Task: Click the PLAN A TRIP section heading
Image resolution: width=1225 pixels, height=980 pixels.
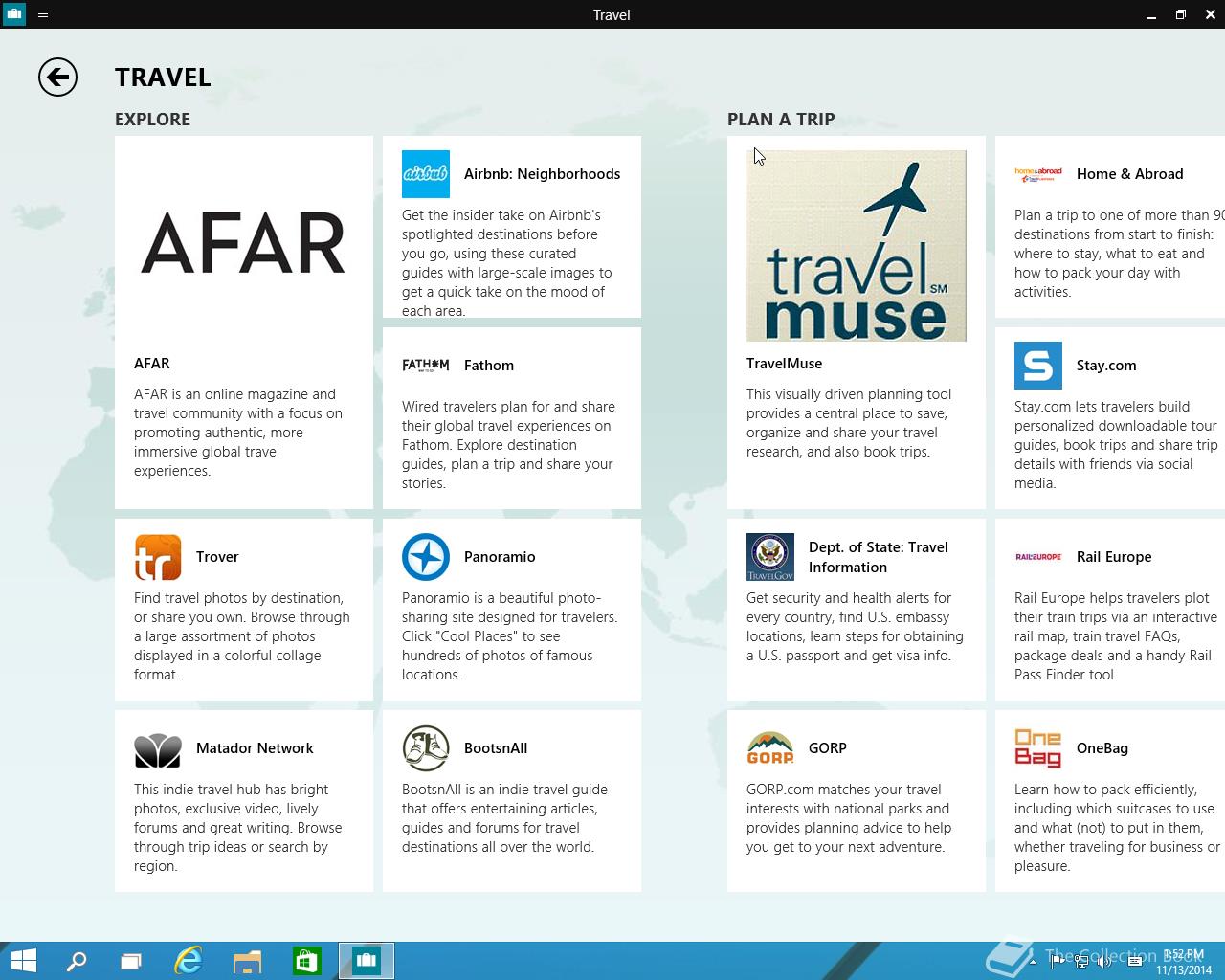Action: pos(781,120)
